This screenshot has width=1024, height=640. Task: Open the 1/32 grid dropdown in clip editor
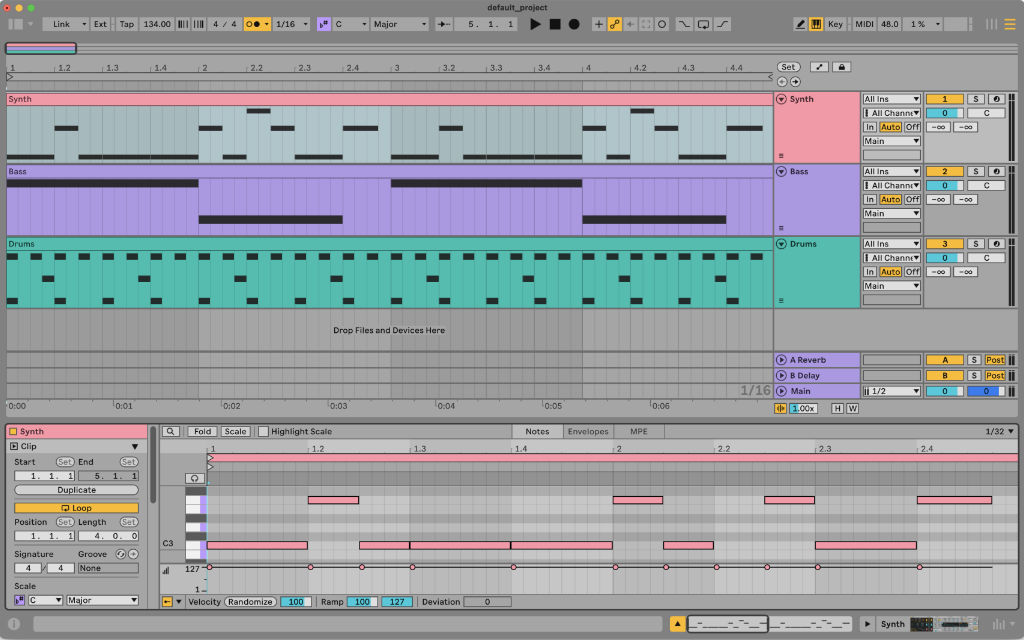click(x=1000, y=432)
